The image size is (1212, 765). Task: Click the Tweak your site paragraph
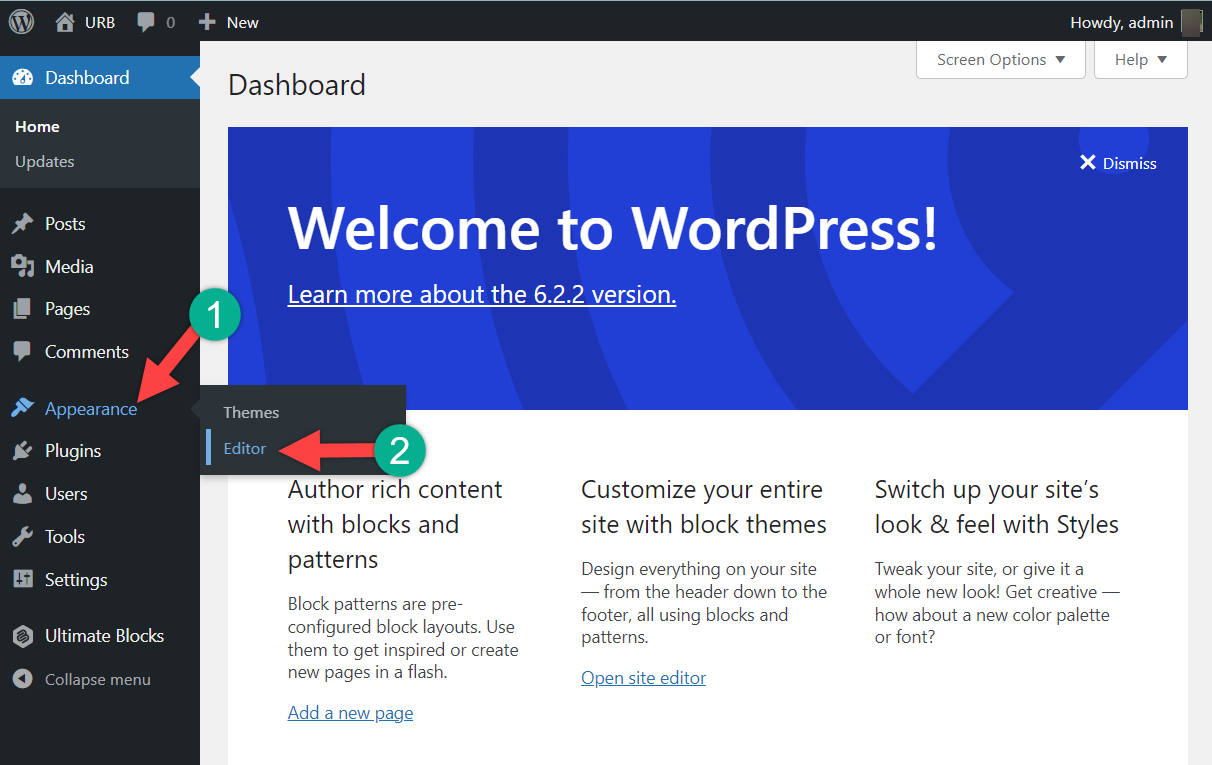997,603
